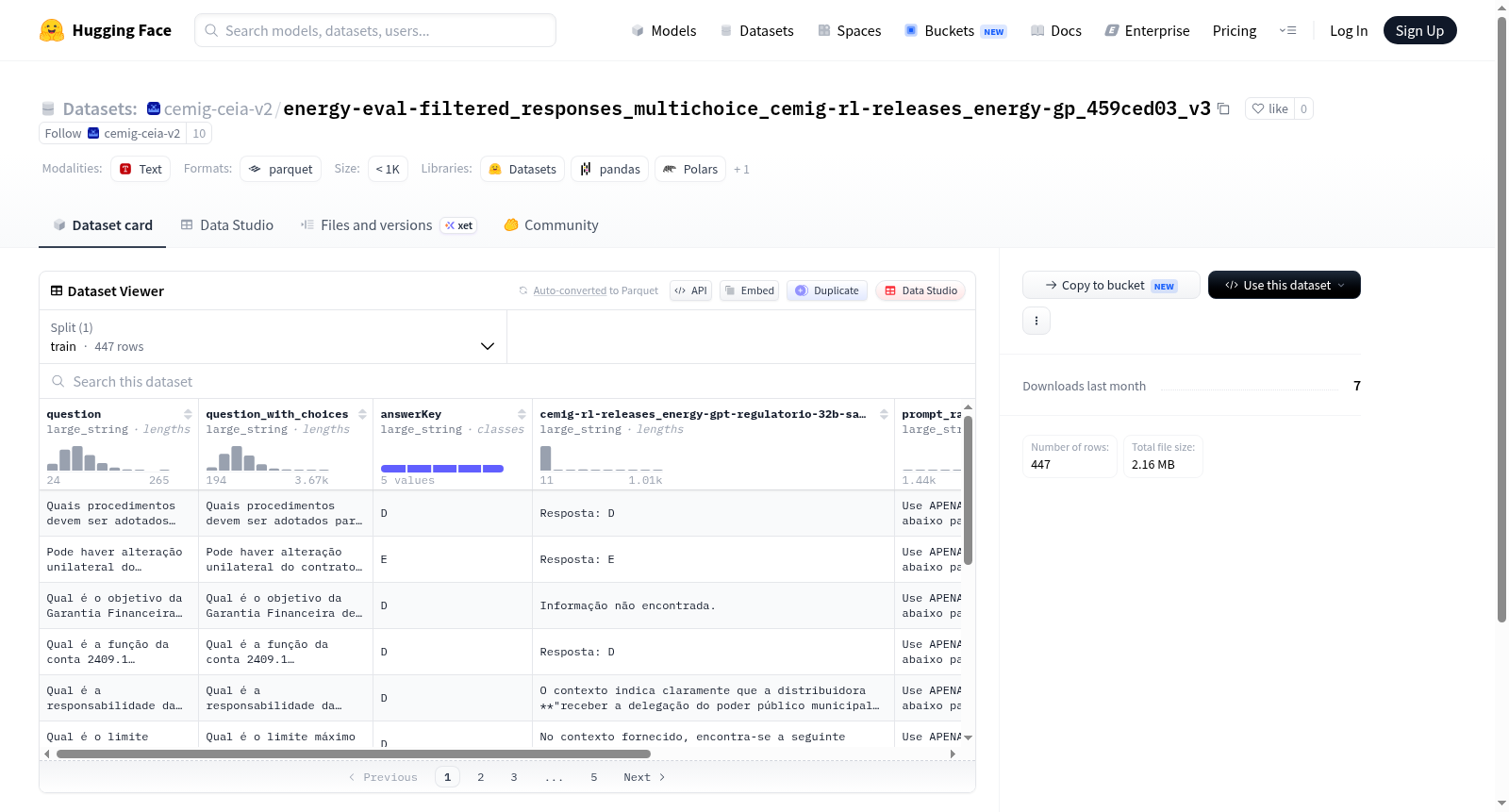Open the API button in viewer

[x=690, y=290]
